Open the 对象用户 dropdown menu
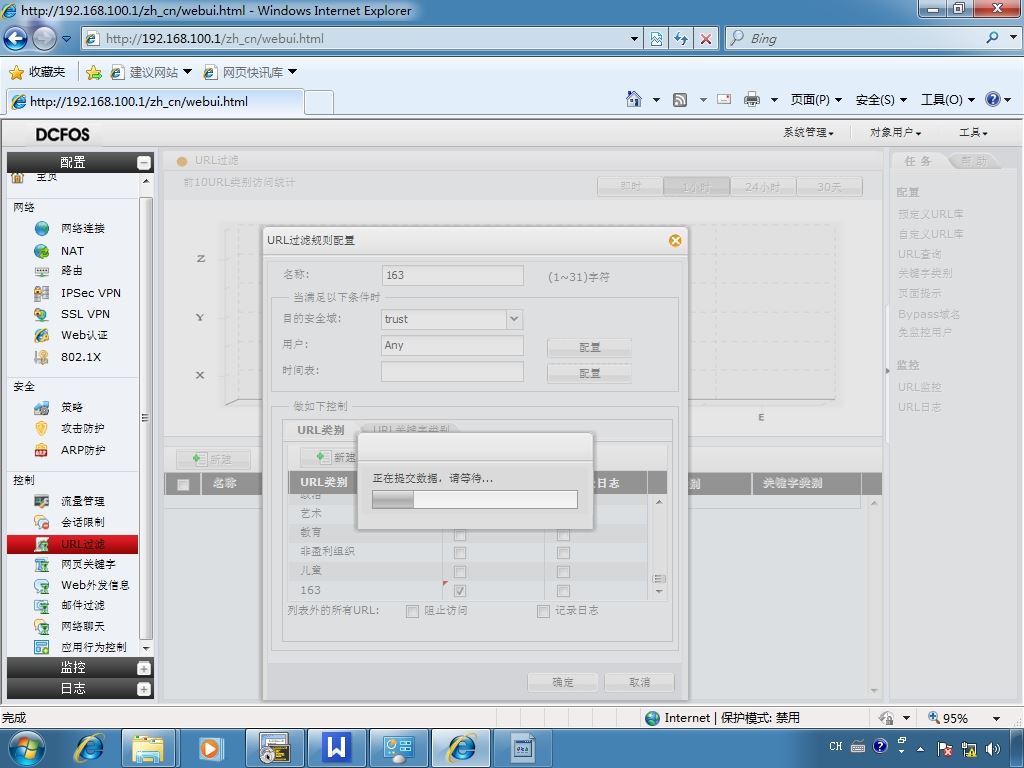Image resolution: width=1024 pixels, height=768 pixels. point(895,133)
